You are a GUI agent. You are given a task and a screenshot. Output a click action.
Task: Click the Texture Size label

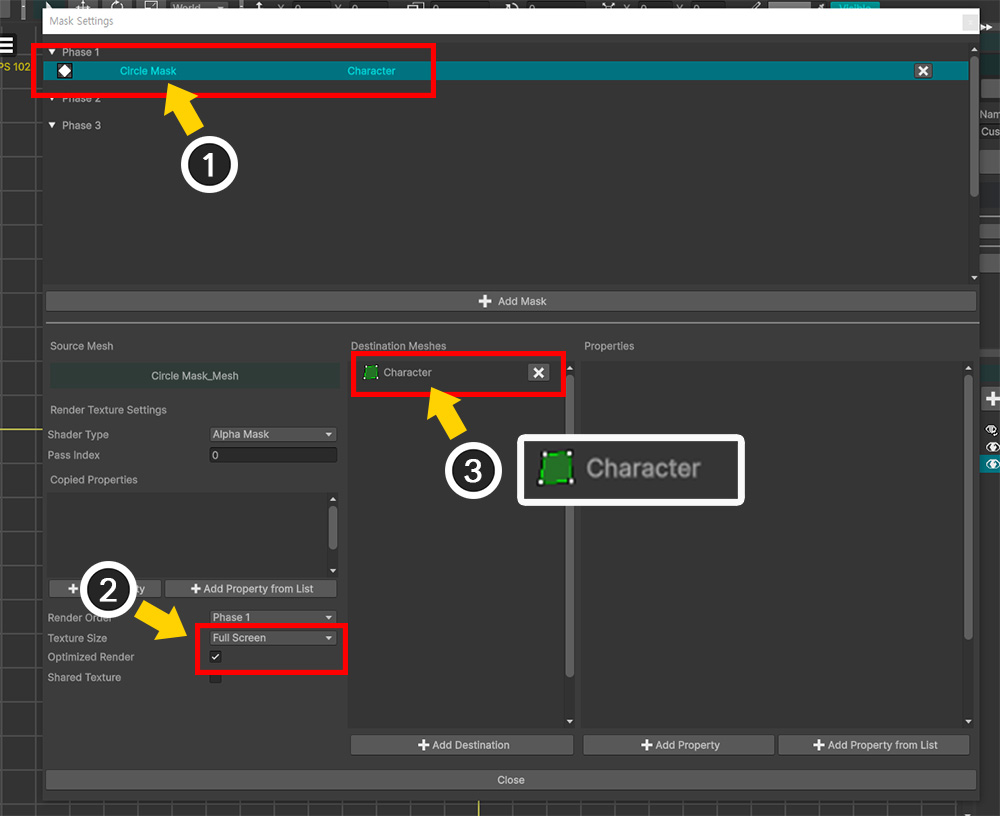click(77, 638)
